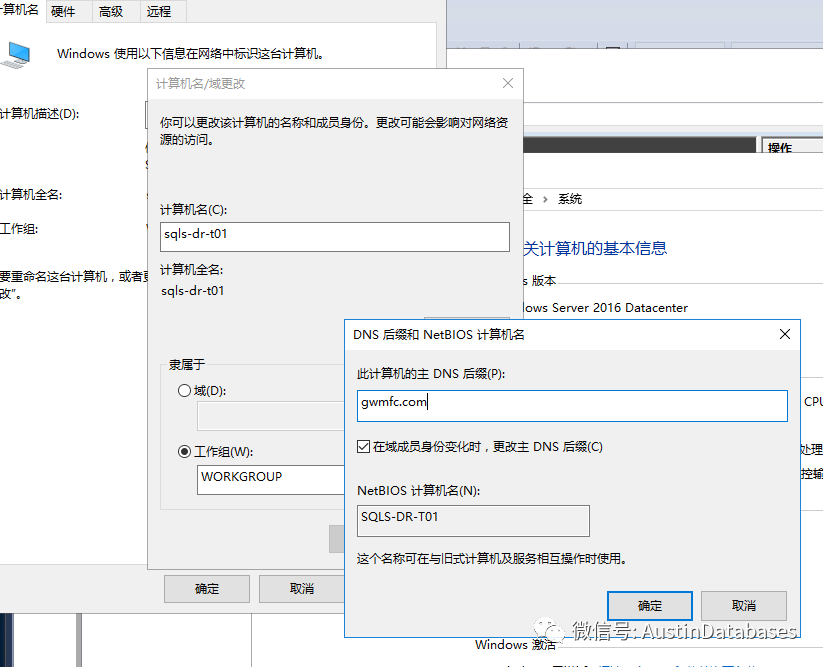
Task: Cancel the DNS suffix dialog with 取消
Action: click(x=743, y=606)
